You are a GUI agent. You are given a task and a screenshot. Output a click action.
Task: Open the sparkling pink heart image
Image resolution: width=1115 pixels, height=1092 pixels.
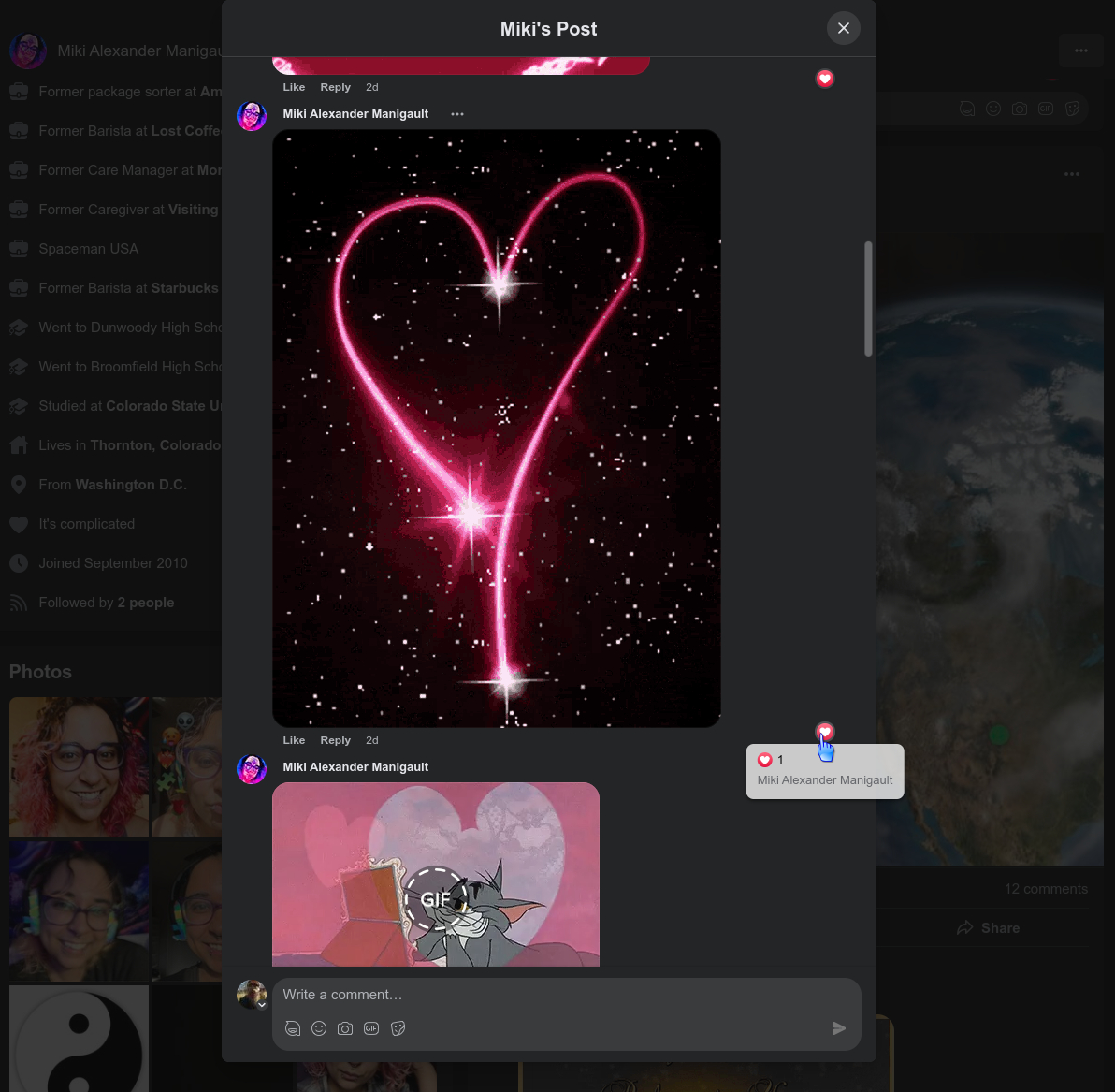pyautogui.click(x=496, y=428)
